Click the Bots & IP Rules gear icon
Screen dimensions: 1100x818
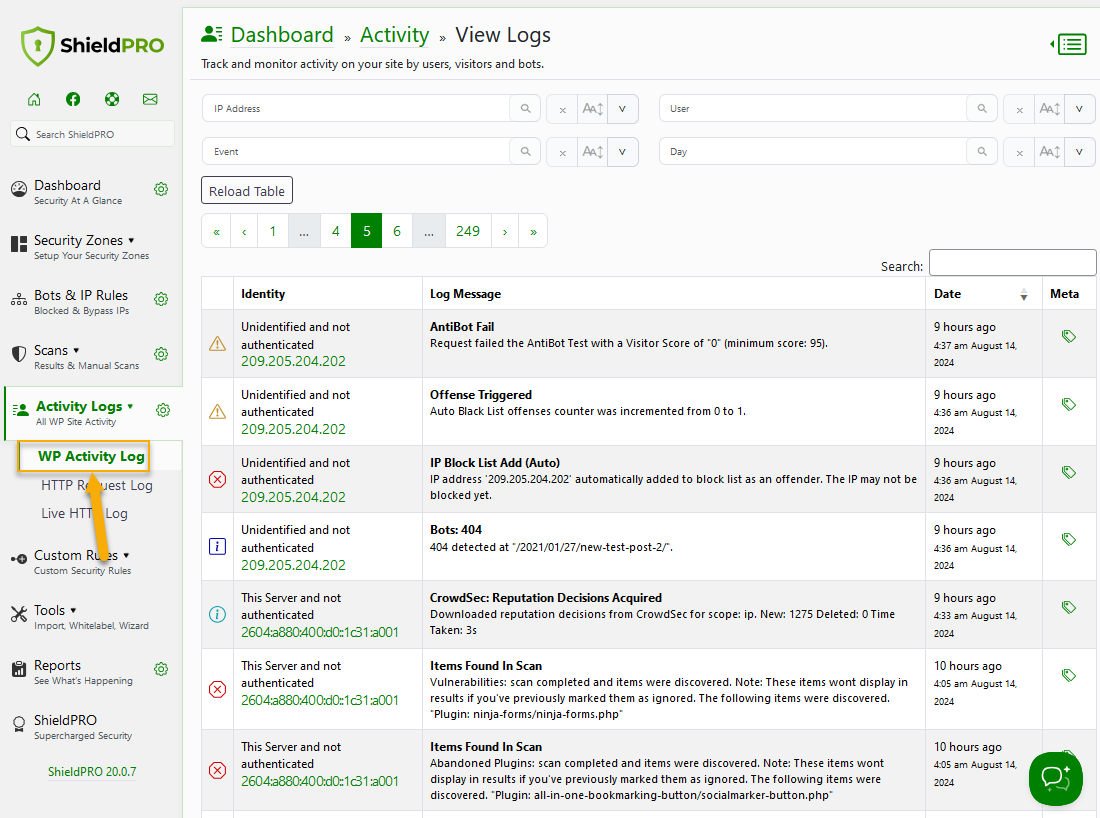coord(161,299)
